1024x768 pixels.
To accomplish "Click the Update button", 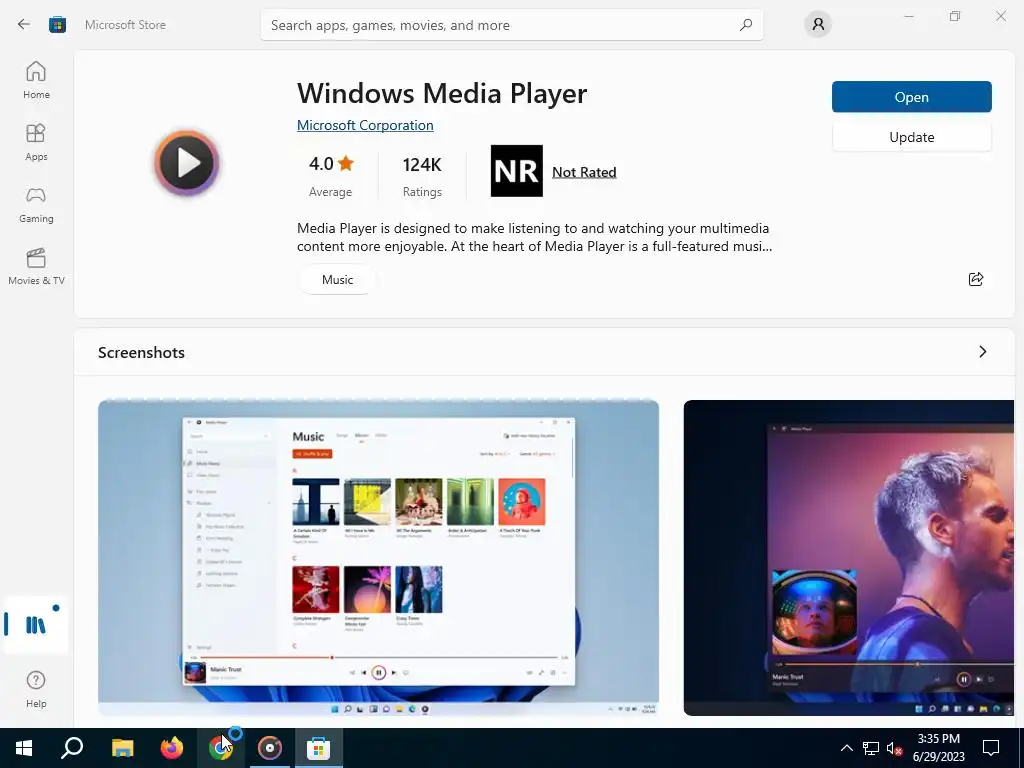I will tap(912, 137).
